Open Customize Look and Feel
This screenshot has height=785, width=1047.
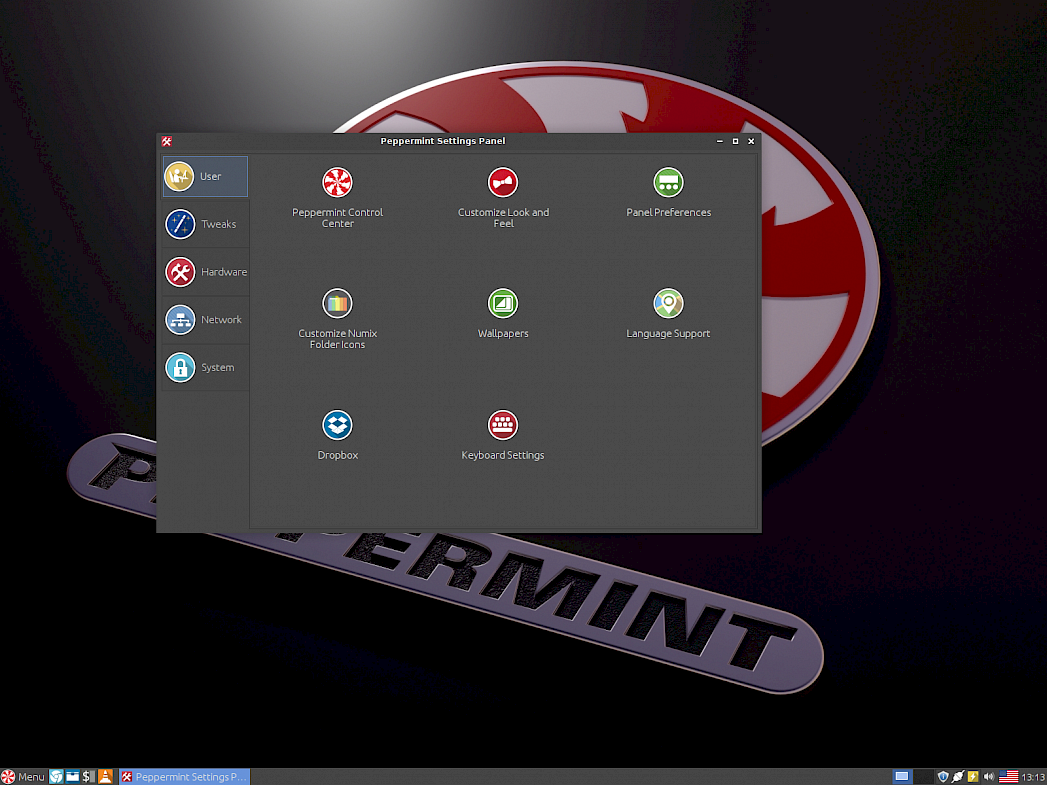(x=503, y=197)
